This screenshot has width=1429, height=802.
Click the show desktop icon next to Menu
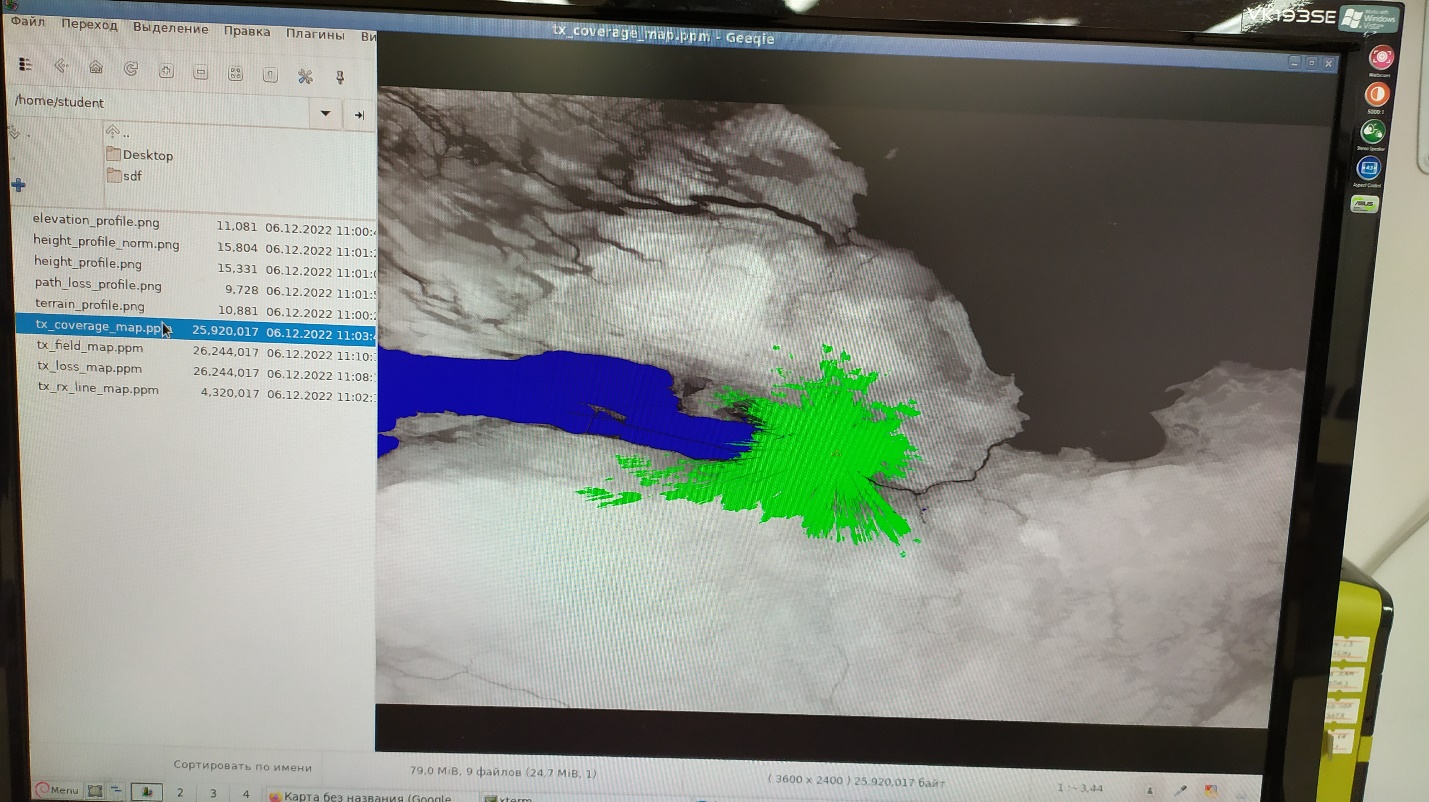pos(94,791)
